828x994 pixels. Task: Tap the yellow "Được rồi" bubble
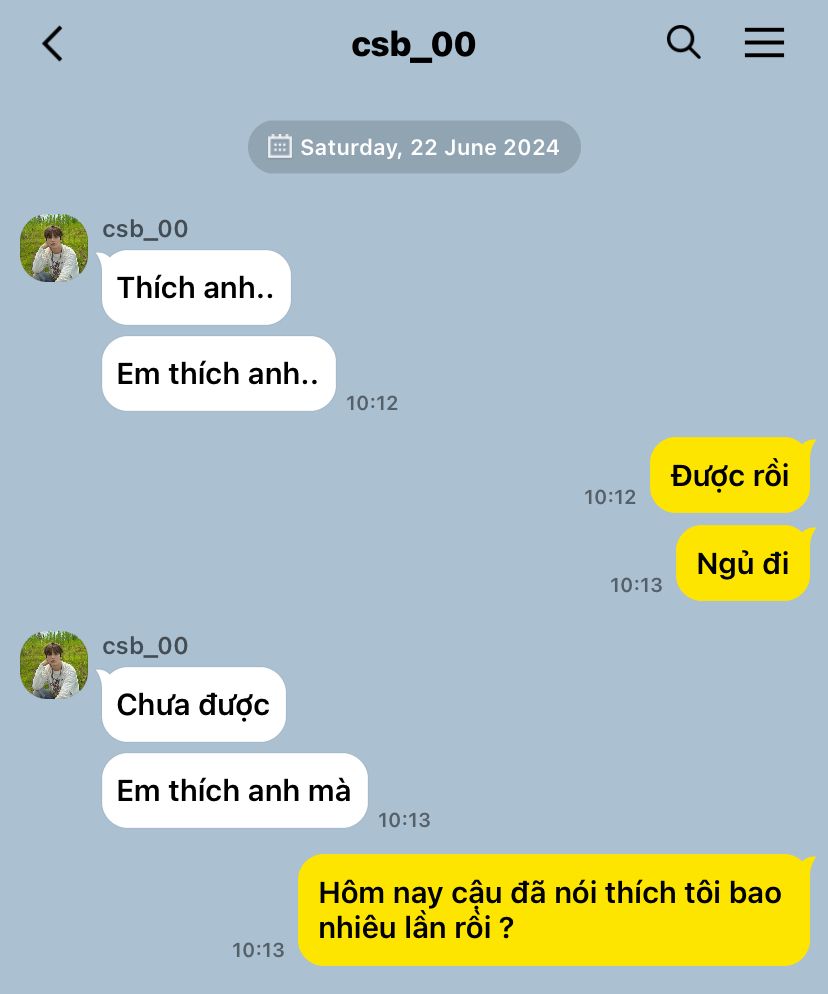coord(730,475)
